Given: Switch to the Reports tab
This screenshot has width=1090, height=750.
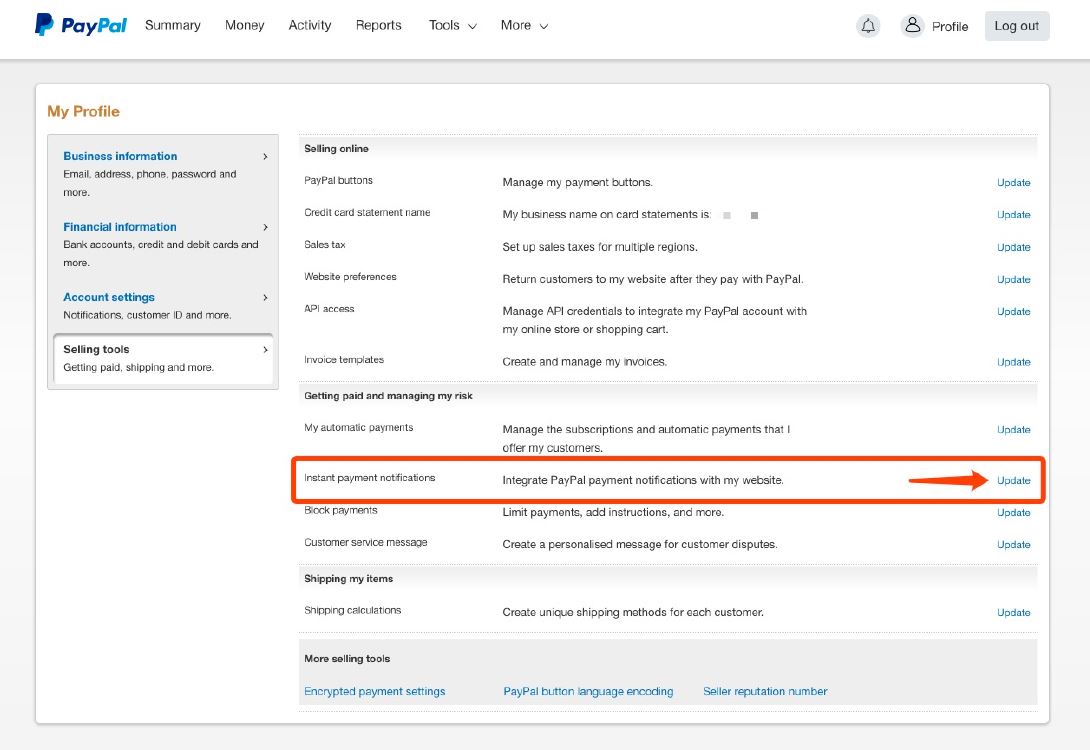Looking at the screenshot, I should coord(379,25).
